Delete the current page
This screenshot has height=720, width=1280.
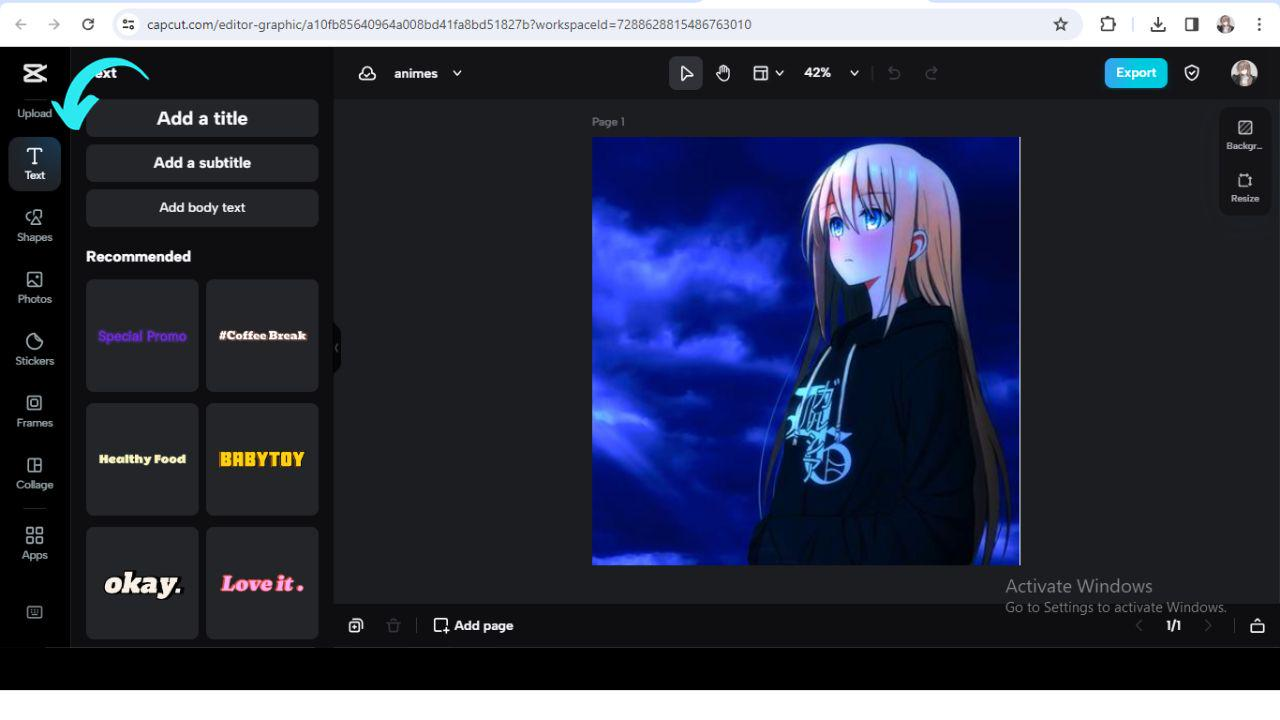click(x=393, y=626)
